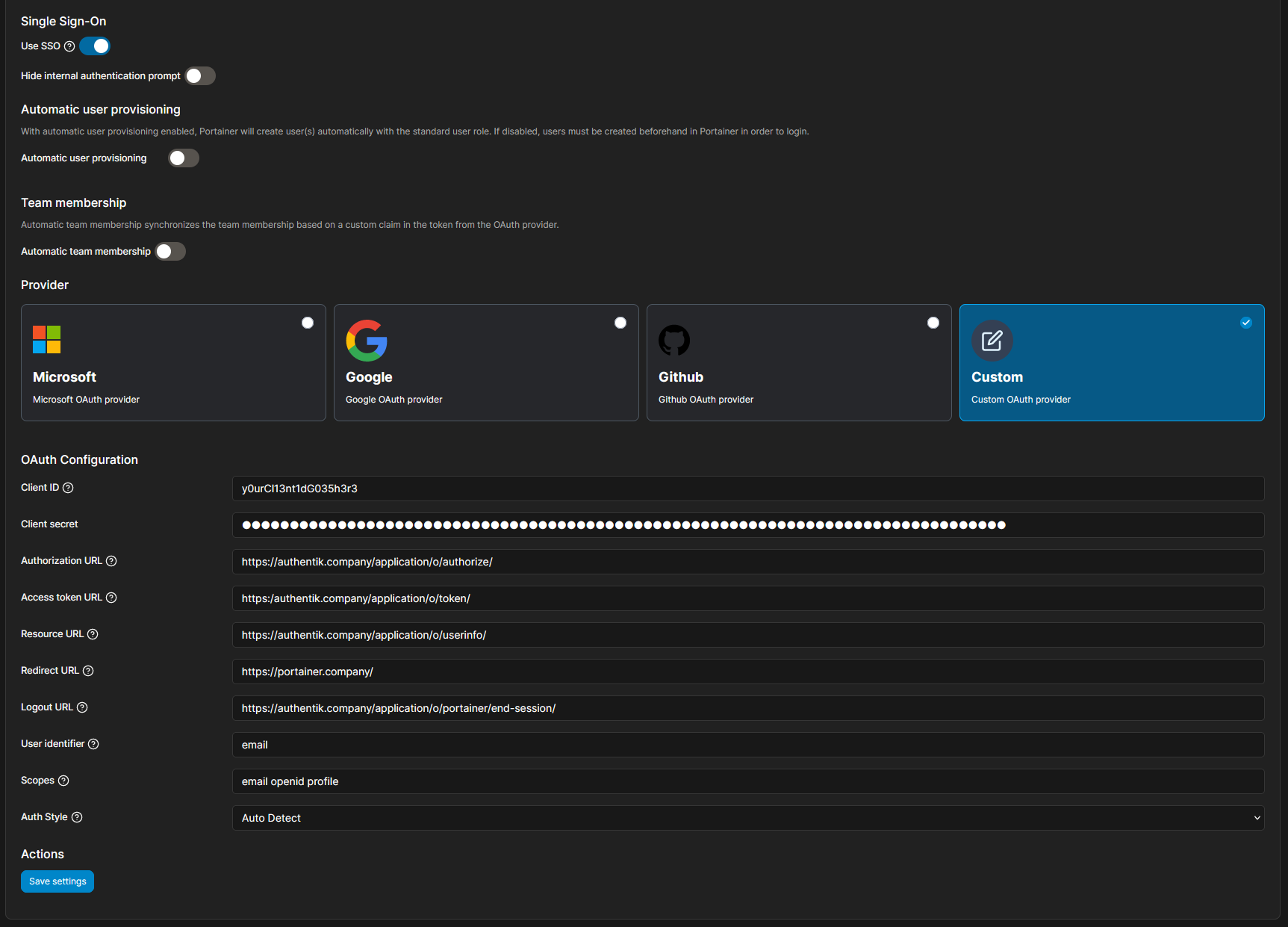Click into the Client secret field
The width and height of the screenshot is (1288, 927).
747,525
